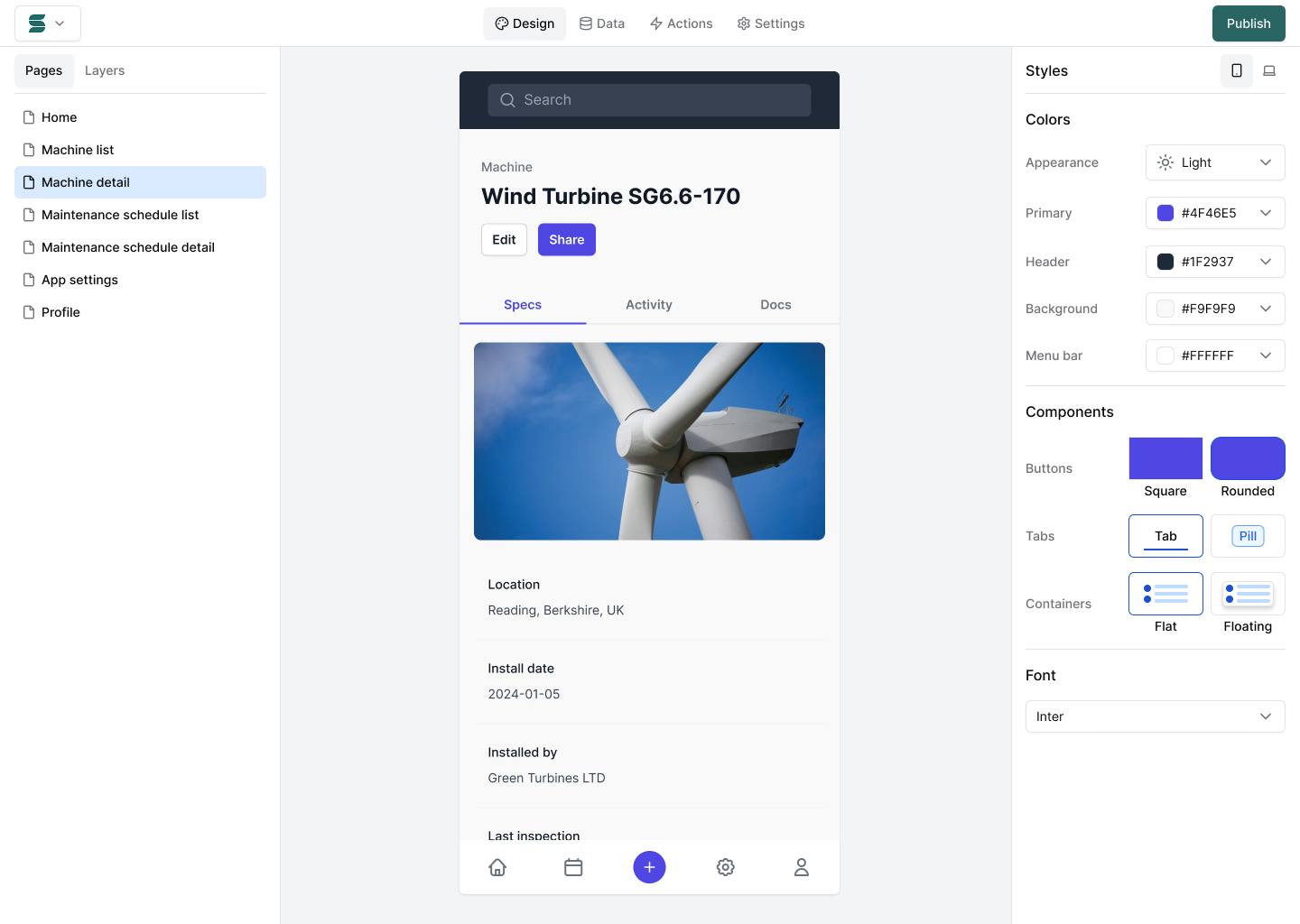The image size is (1300, 924).
Task: Click the profile person icon in bottom nav
Action: click(x=801, y=867)
